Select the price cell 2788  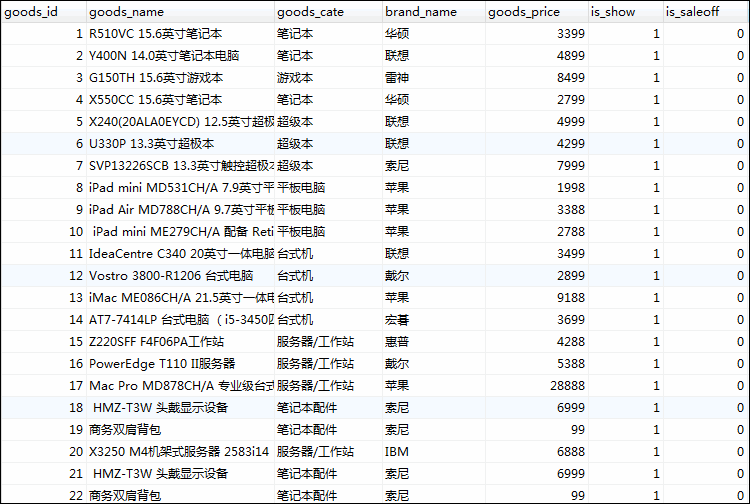[537, 232]
